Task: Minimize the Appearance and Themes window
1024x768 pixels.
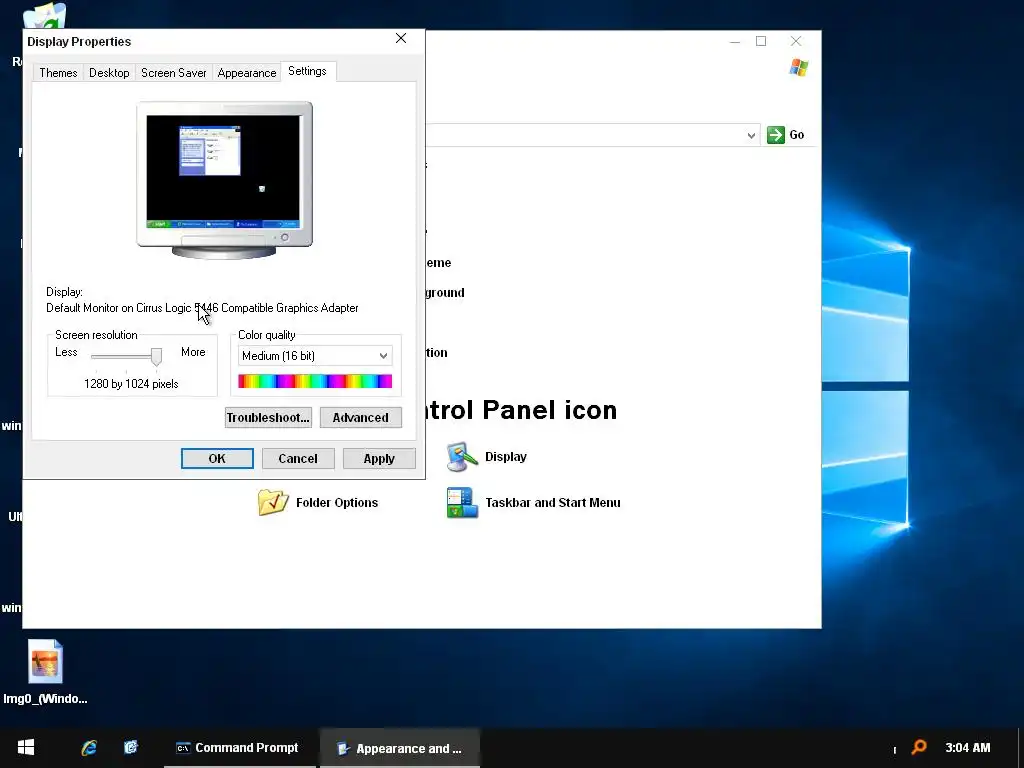Action: tap(735, 41)
